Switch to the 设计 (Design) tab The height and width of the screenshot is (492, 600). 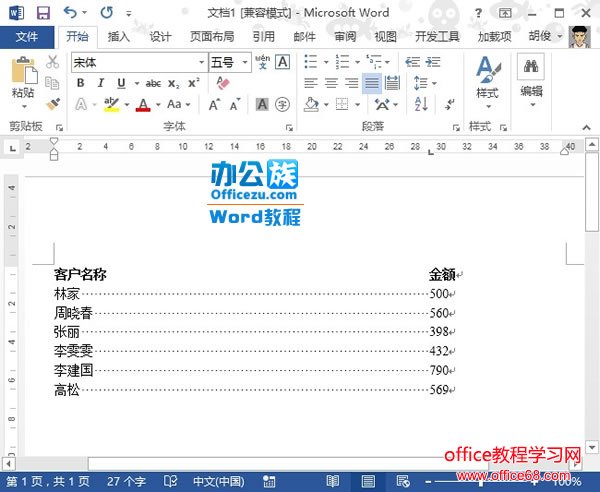pyautogui.click(x=160, y=37)
